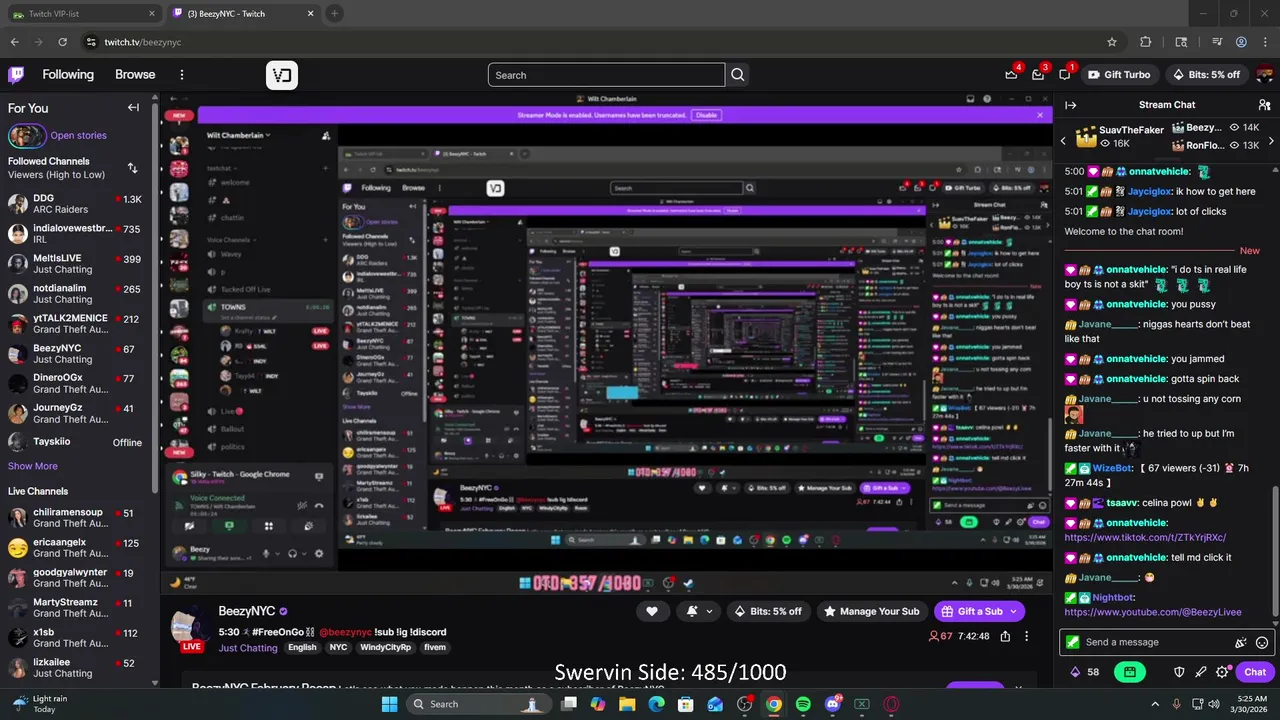This screenshot has width=1280, height=720.
Task: Click Show More under followed channels
Action: [33, 466]
